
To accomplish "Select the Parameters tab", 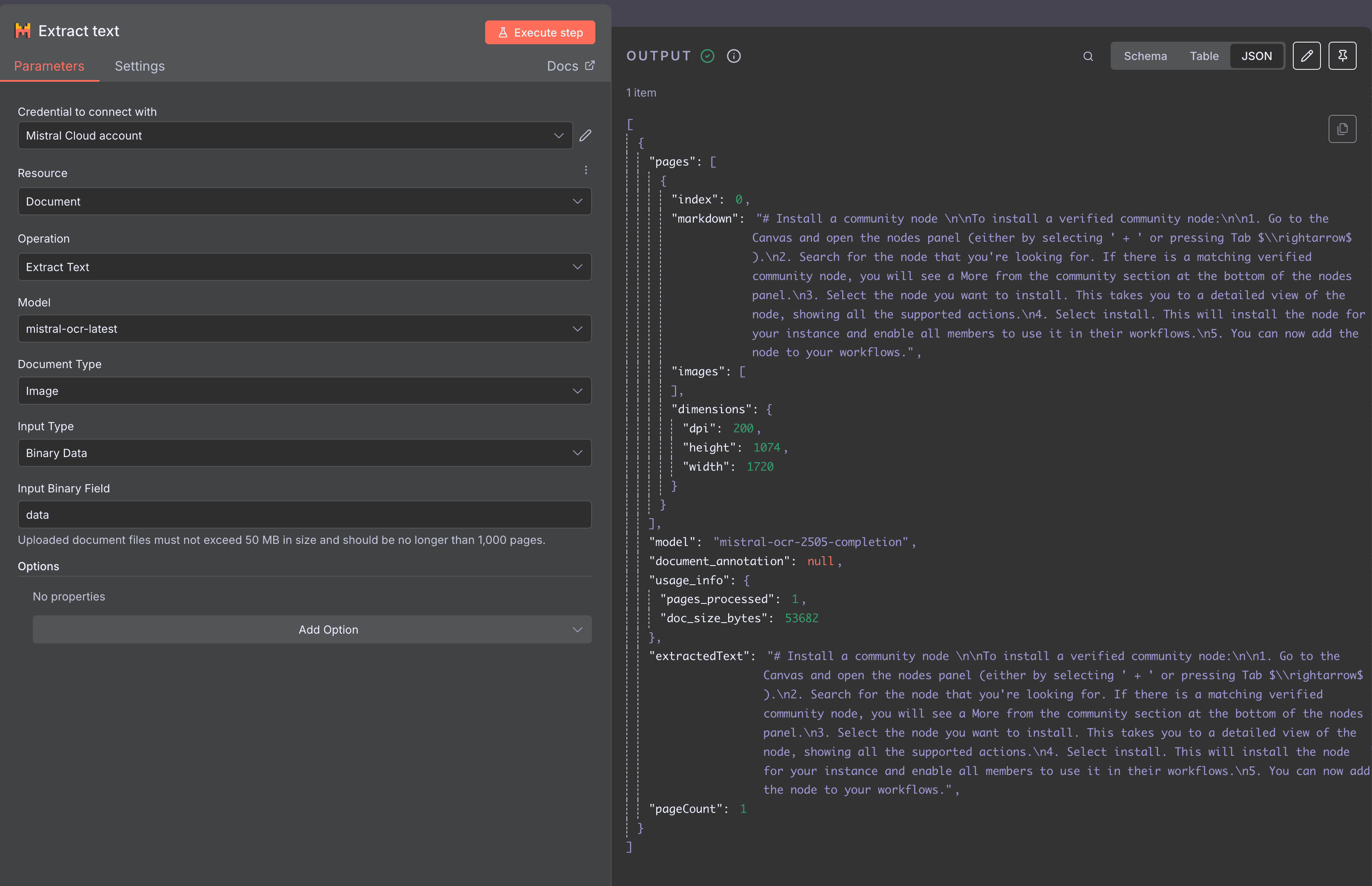I will click(x=50, y=66).
